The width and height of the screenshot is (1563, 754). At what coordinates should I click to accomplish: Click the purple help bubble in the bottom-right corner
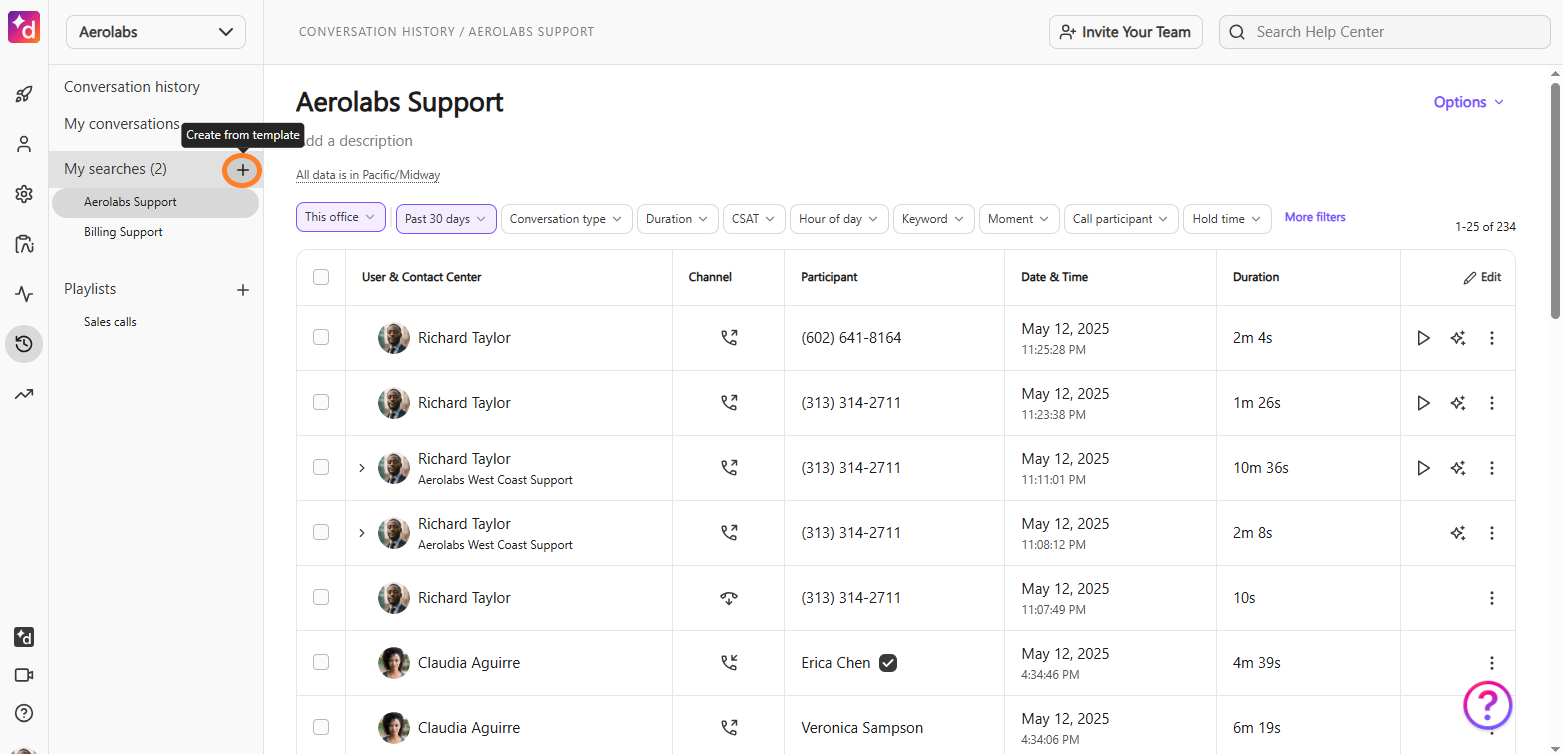pos(1488,705)
